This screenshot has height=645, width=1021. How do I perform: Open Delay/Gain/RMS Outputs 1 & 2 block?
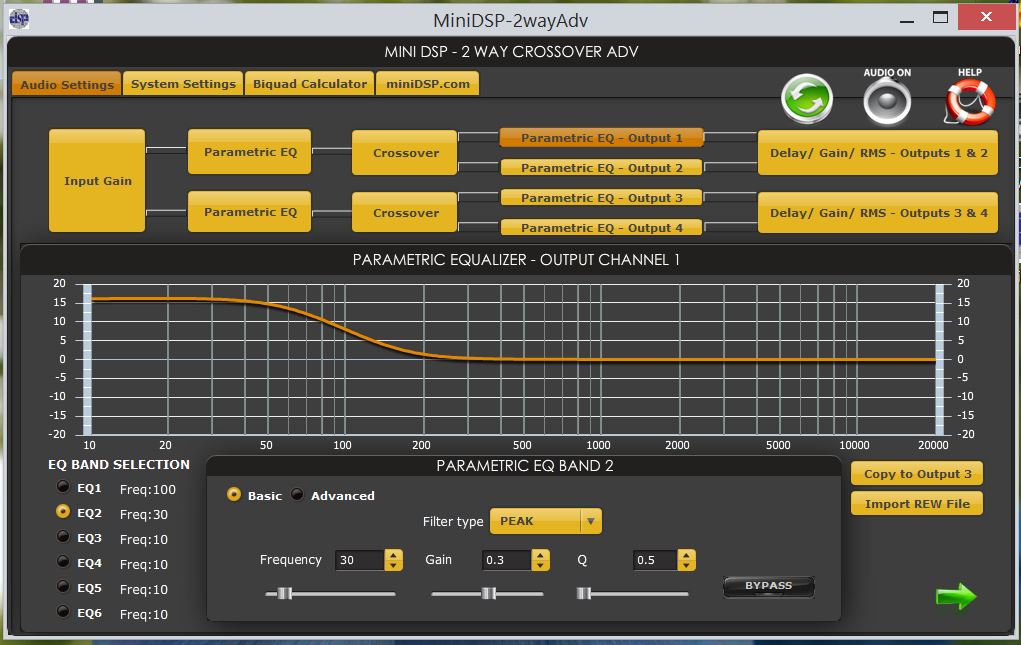pyautogui.click(x=878, y=153)
